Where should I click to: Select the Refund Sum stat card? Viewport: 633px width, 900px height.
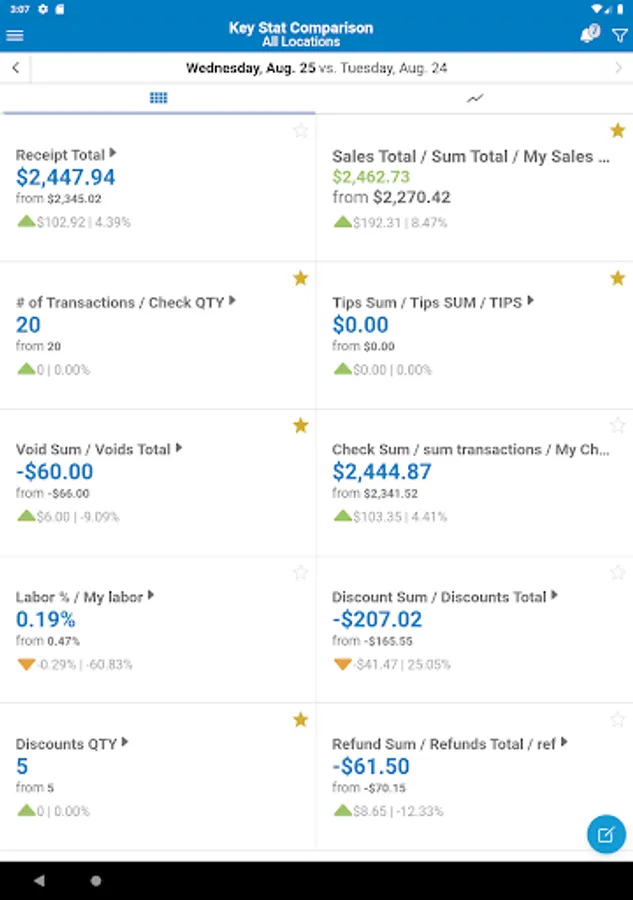tap(474, 776)
